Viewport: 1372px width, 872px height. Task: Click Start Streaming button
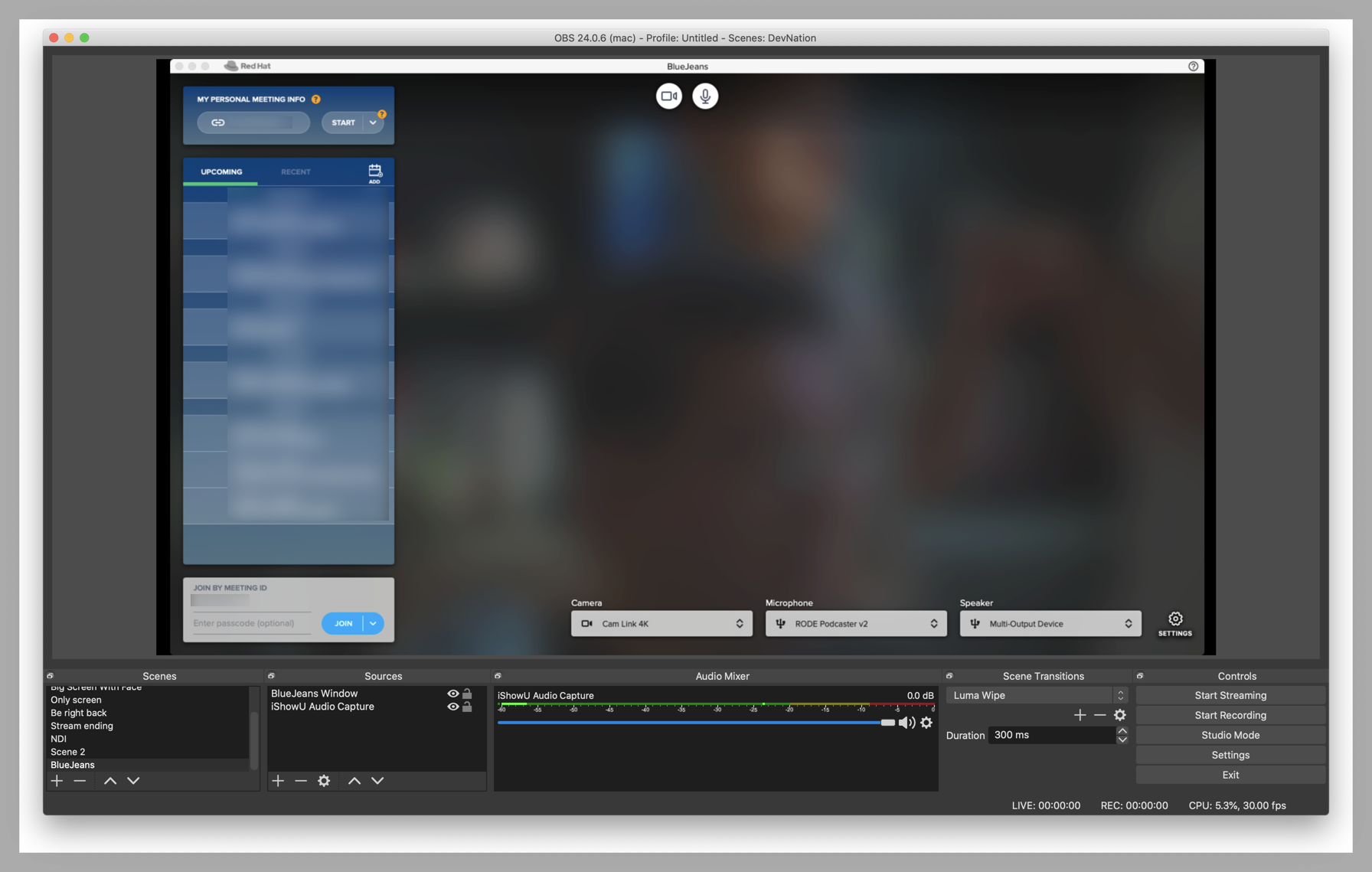[x=1230, y=695]
